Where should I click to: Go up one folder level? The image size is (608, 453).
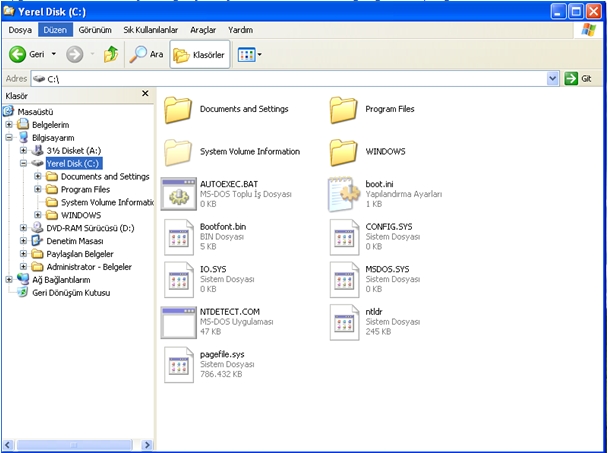(x=111, y=54)
